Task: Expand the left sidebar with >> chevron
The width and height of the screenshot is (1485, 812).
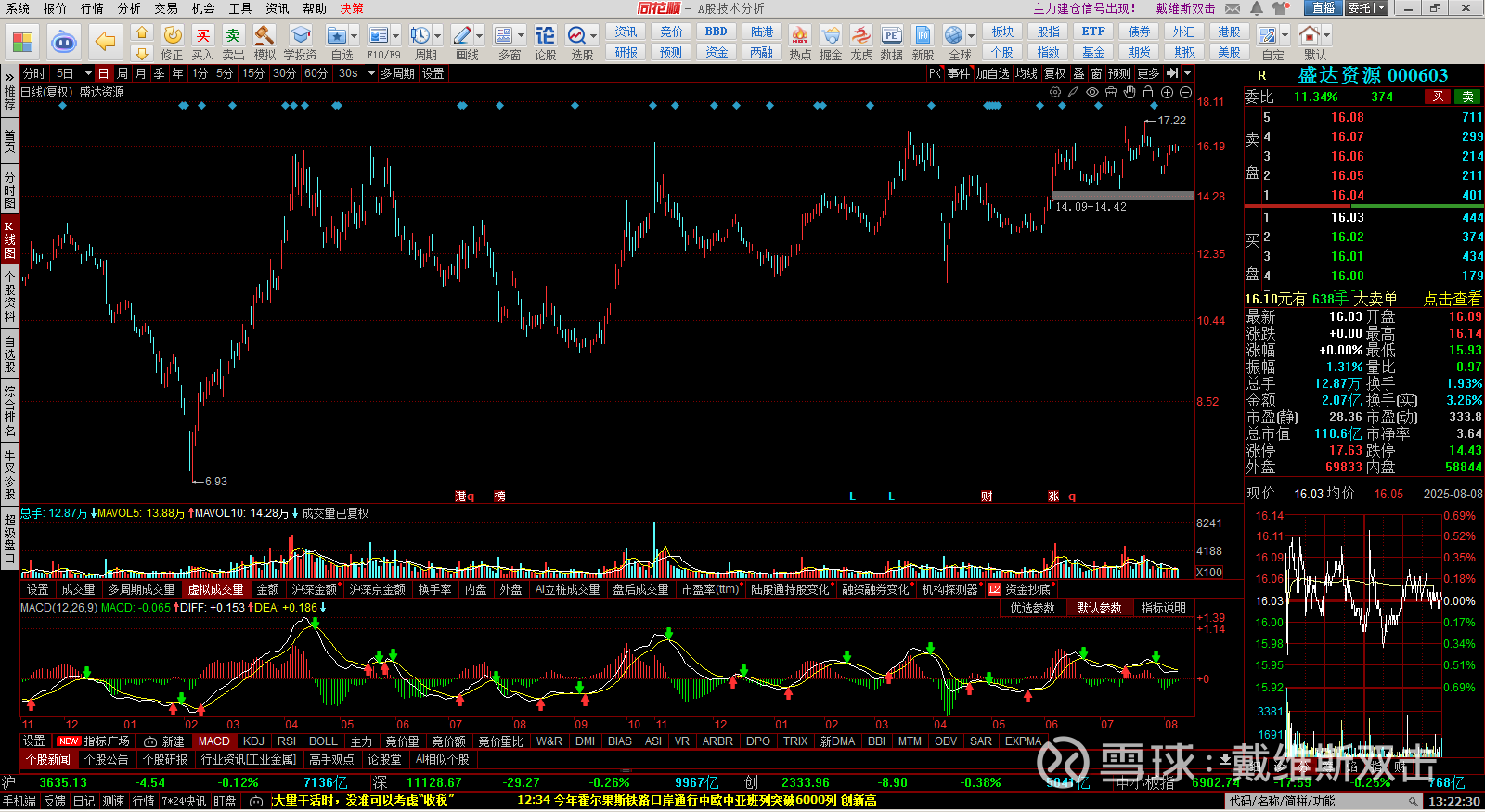Action: (x=9, y=76)
